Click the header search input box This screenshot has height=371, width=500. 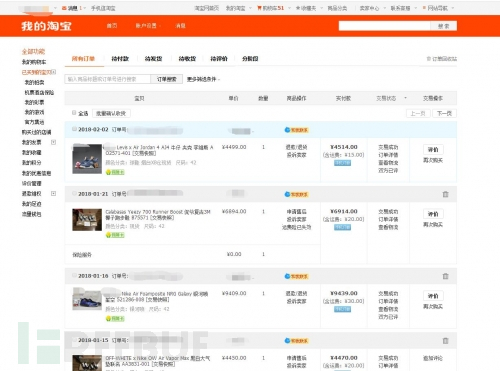click(385, 26)
